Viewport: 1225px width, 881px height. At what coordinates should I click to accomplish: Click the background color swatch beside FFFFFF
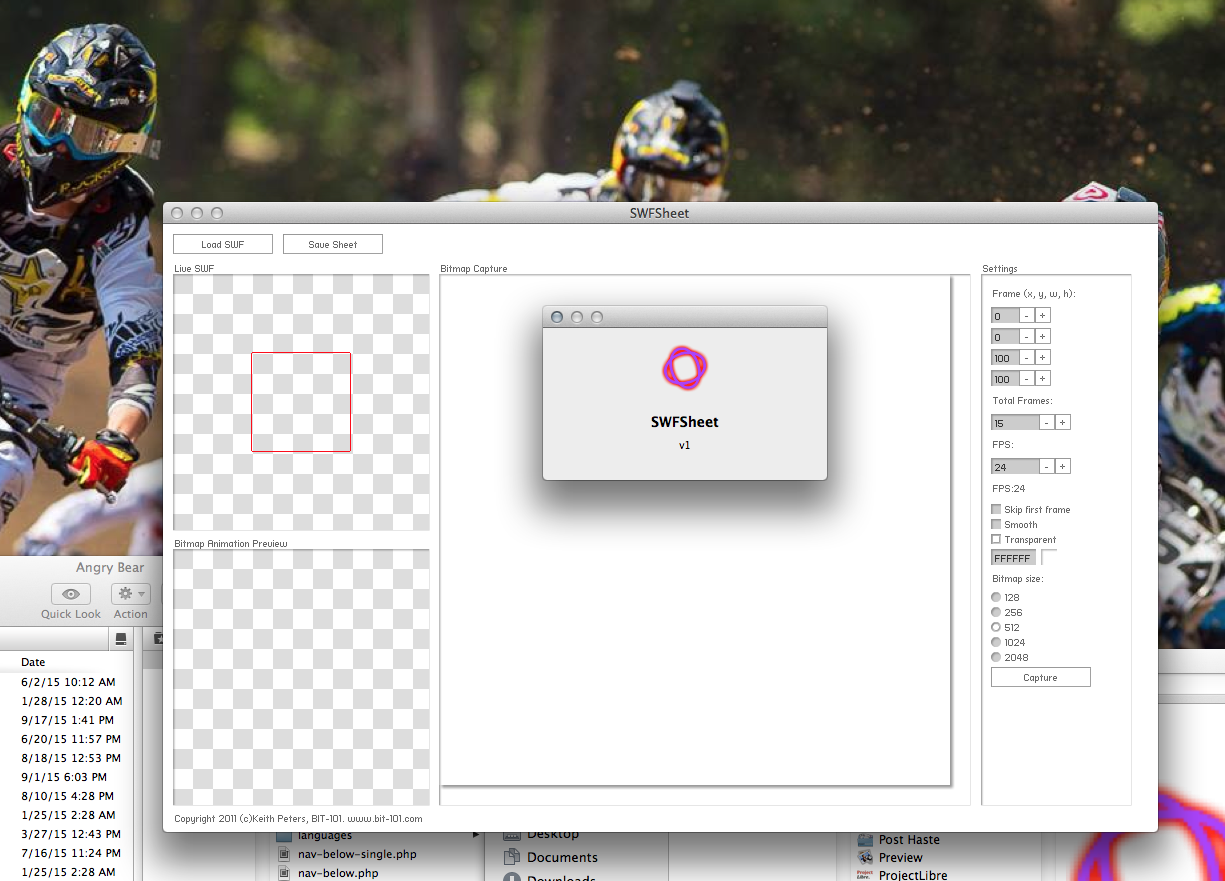tap(1049, 558)
